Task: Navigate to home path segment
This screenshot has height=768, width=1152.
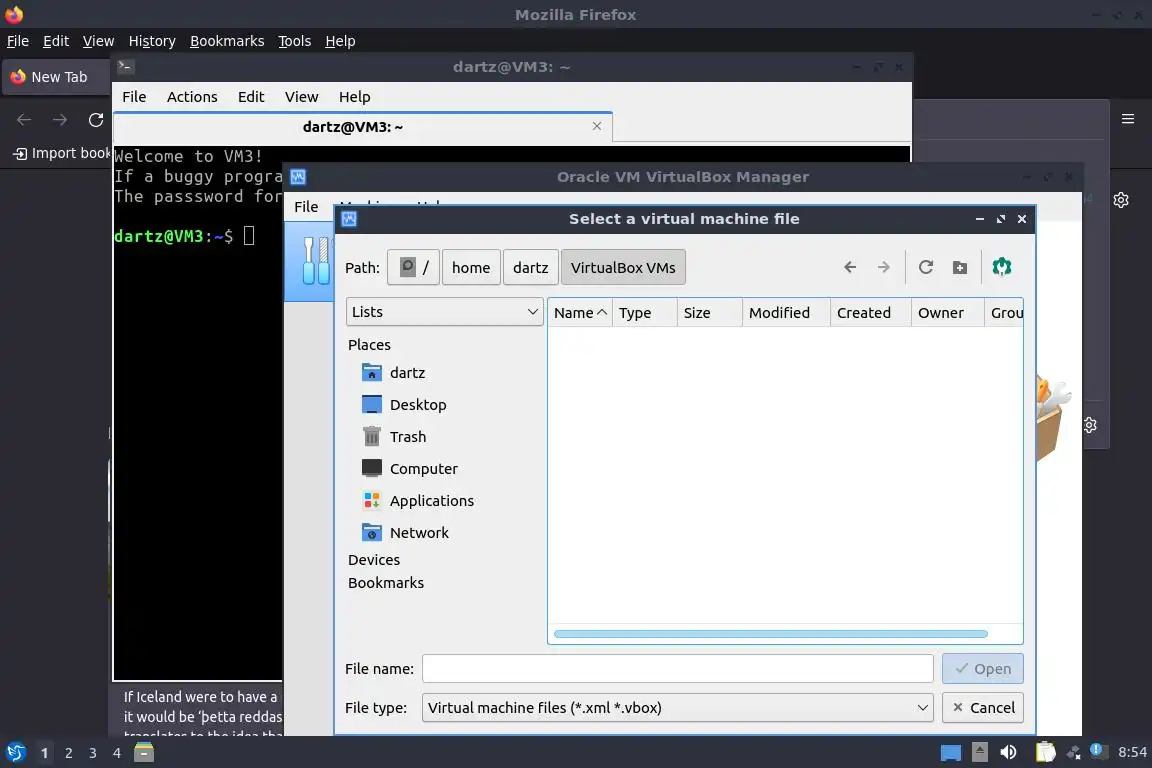Action: coord(471,268)
